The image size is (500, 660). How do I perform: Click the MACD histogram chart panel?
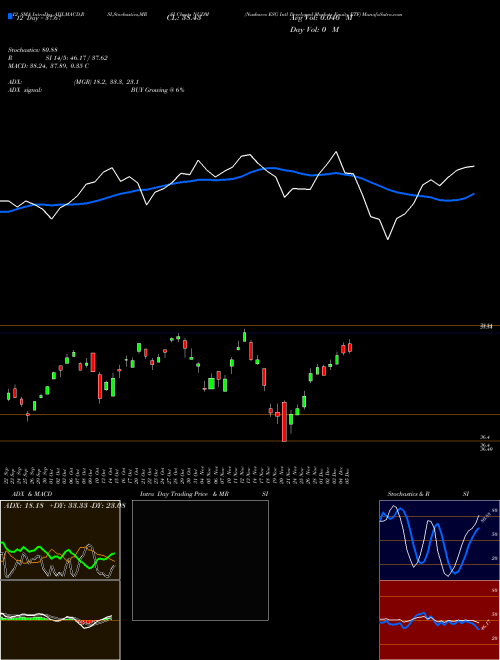pos(60,620)
